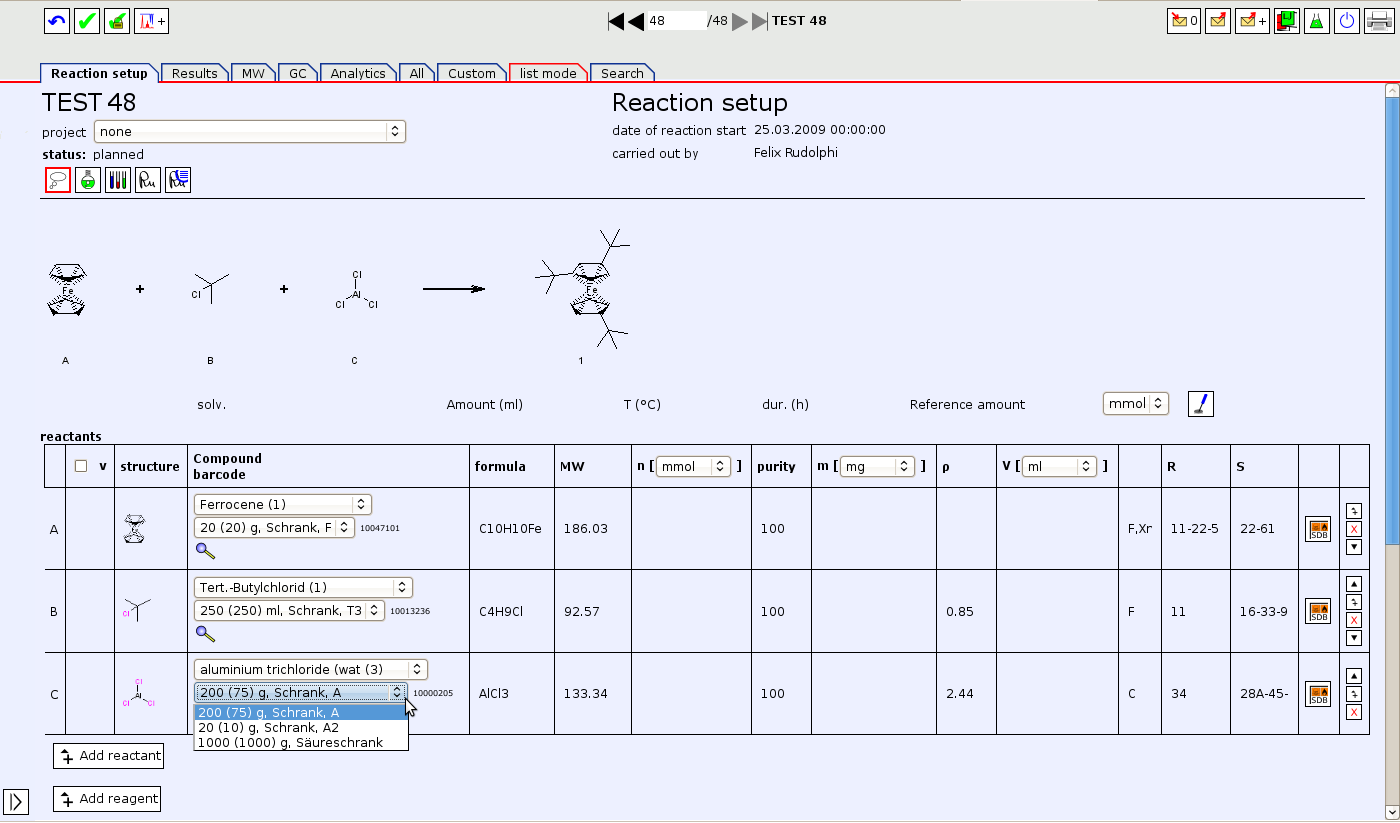Click the signature status icon
The height and width of the screenshot is (823, 1400).
[148, 180]
